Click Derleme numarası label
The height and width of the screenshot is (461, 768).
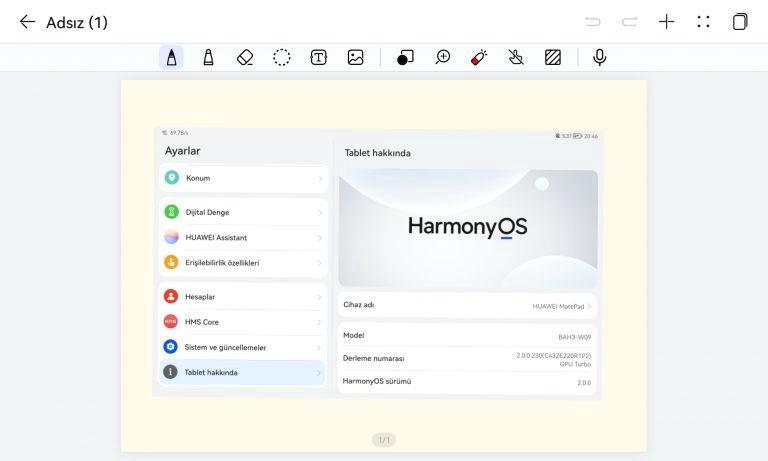click(x=374, y=359)
